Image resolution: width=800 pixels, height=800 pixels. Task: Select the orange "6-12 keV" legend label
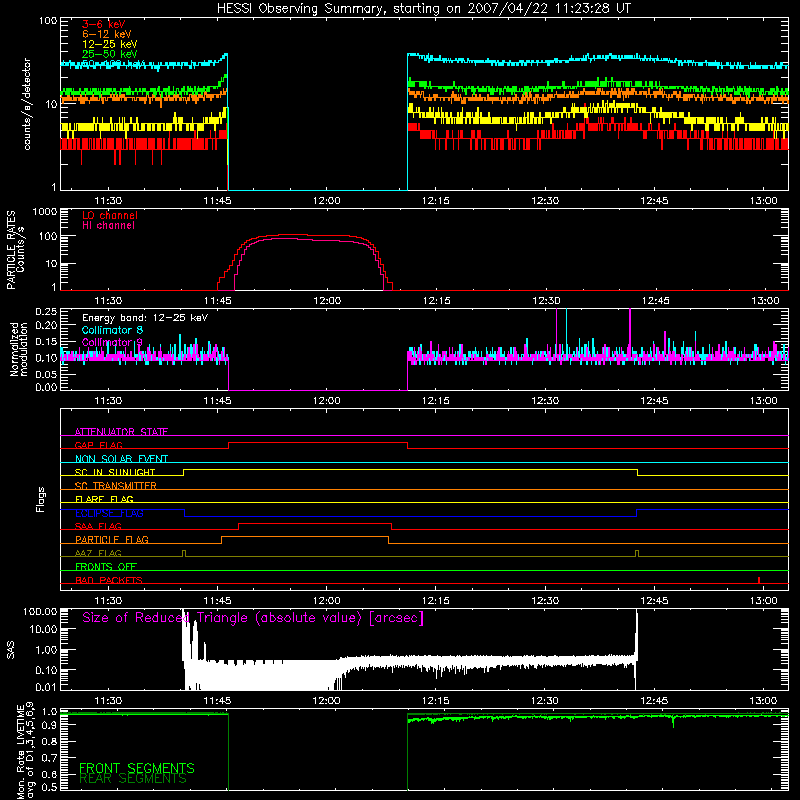pos(107,34)
